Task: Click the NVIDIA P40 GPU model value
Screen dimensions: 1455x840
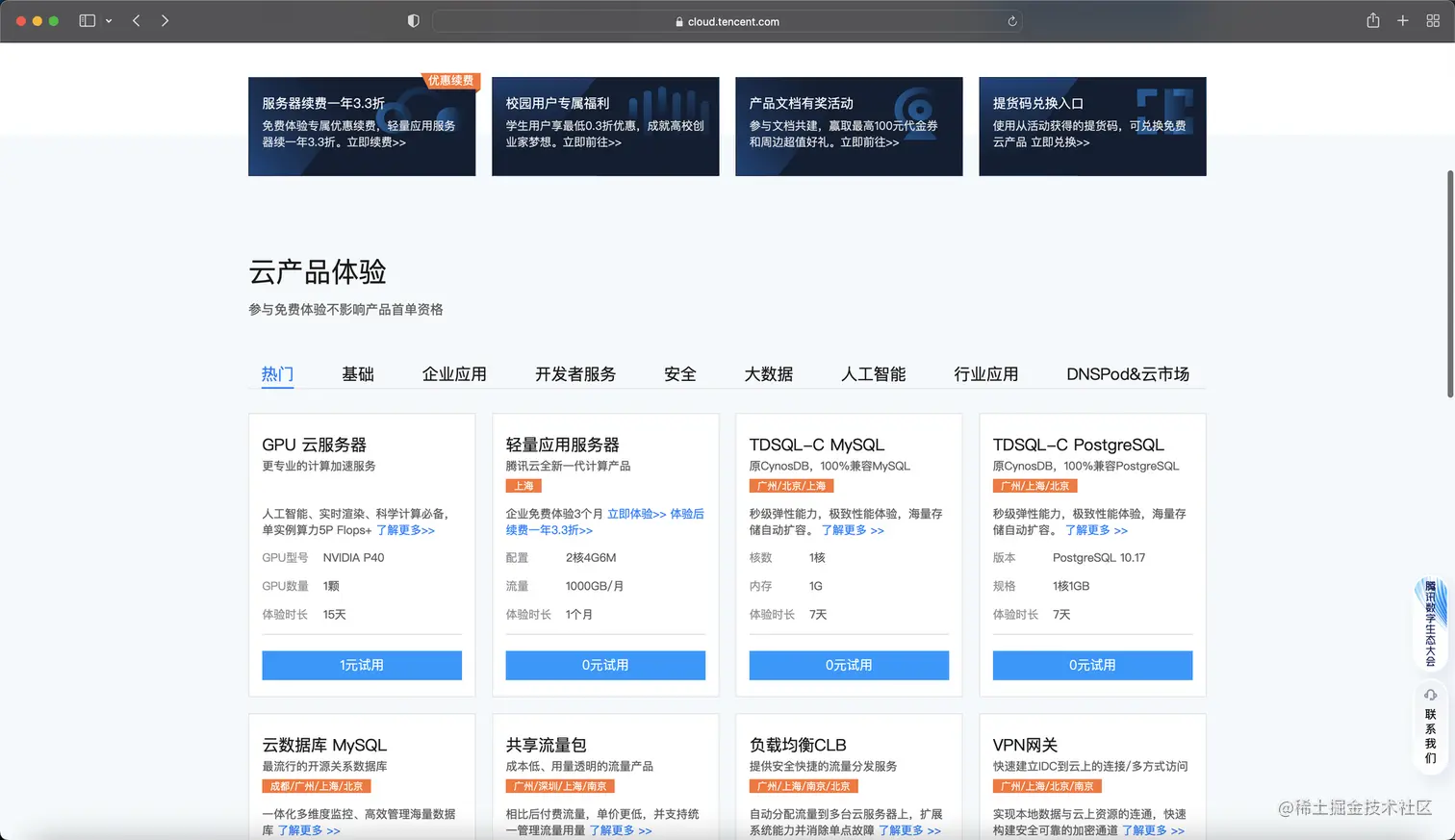Action: (354, 558)
